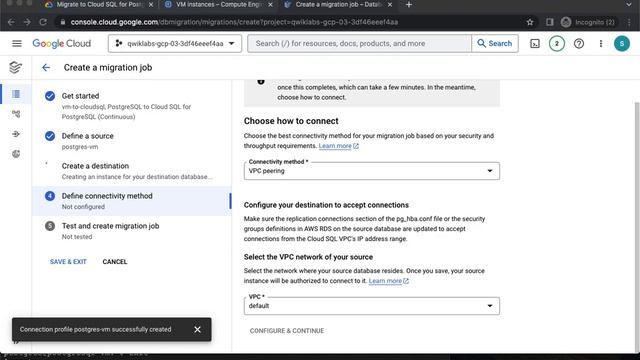
Task: Open Migration jobs in side navigation
Action: [x=16, y=94]
